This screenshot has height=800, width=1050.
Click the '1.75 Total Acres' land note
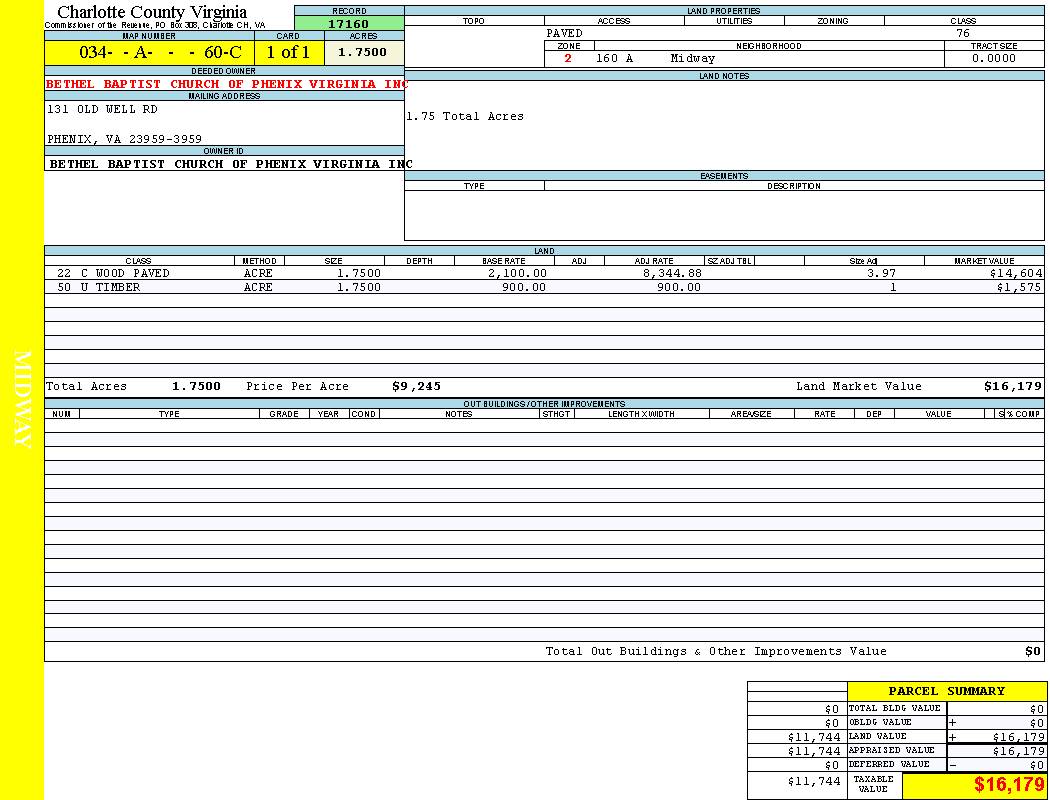coord(464,116)
